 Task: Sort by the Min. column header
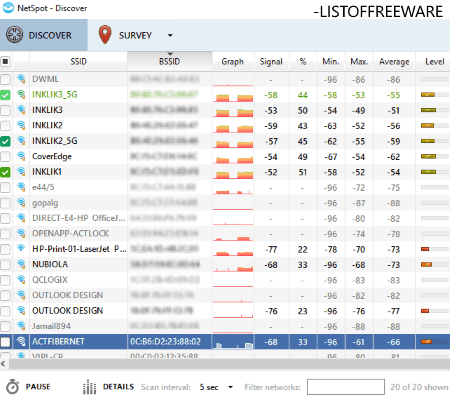click(331, 61)
